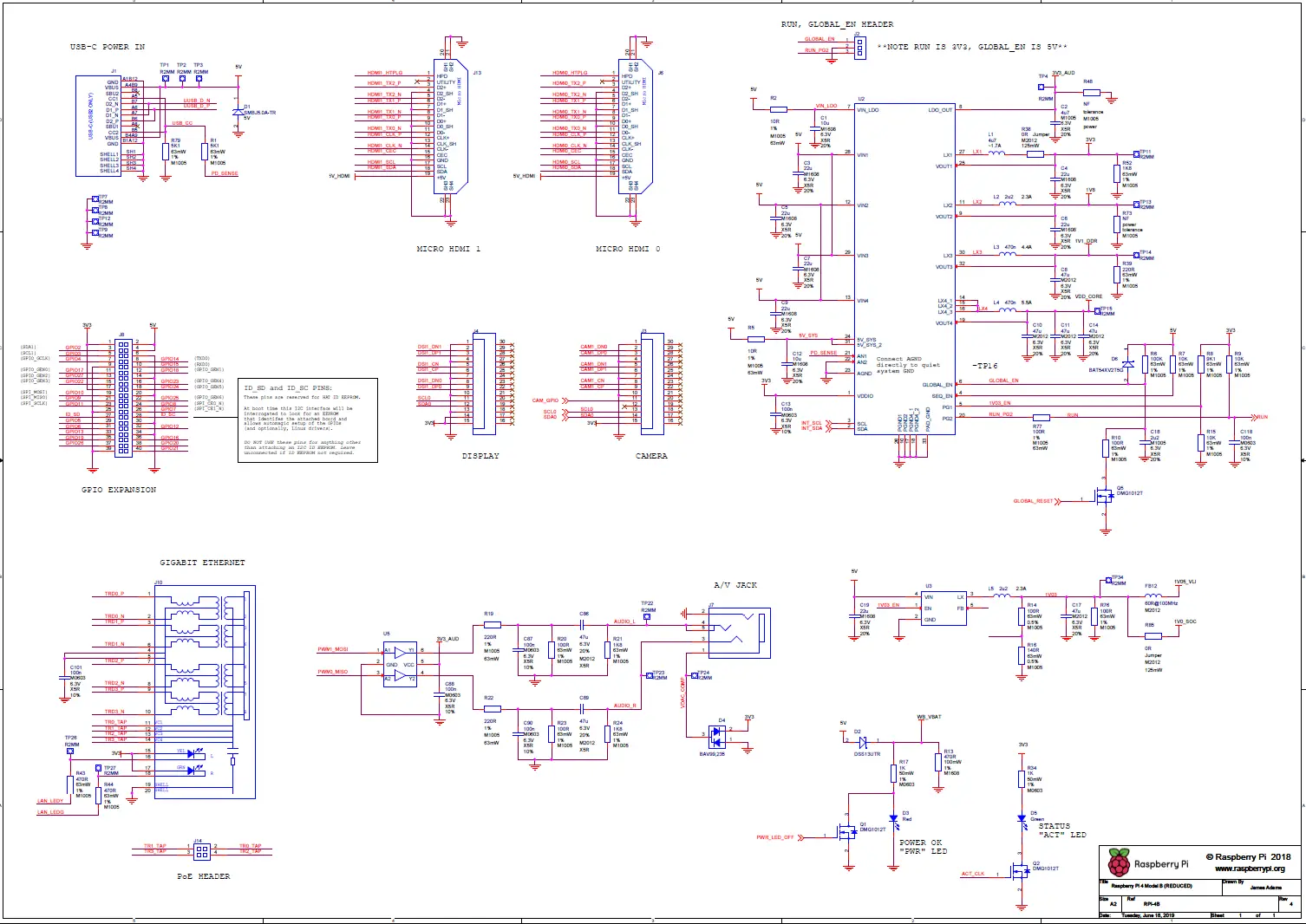
Task: Click the 'STATUS "ACT" LED' caption
Action: tap(1062, 830)
